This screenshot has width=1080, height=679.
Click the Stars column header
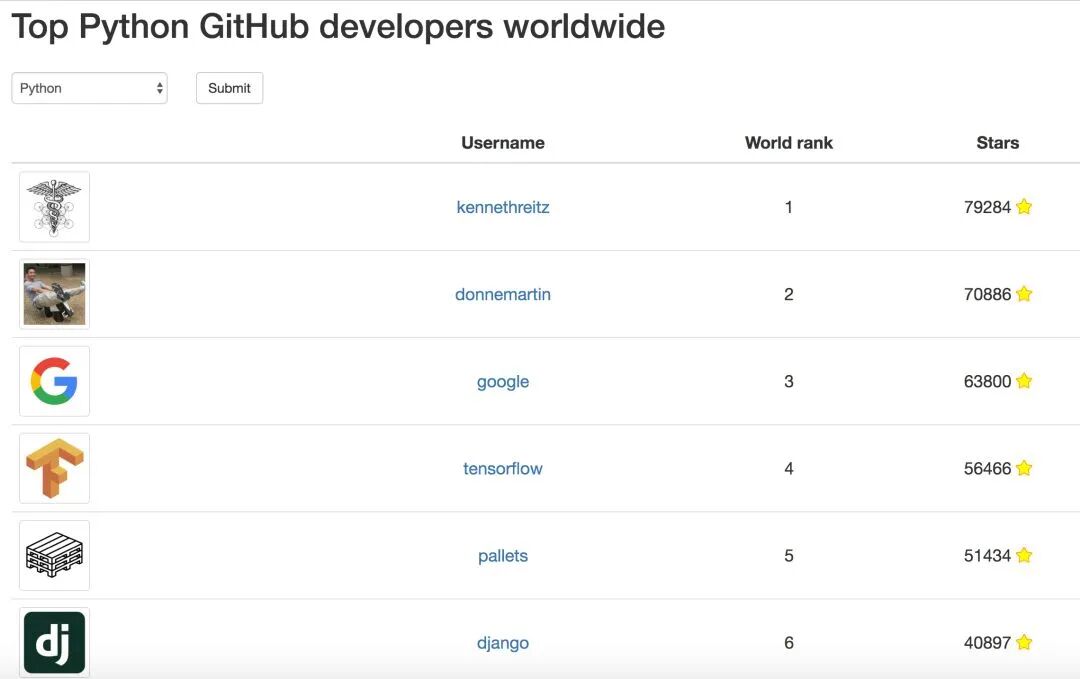997,142
